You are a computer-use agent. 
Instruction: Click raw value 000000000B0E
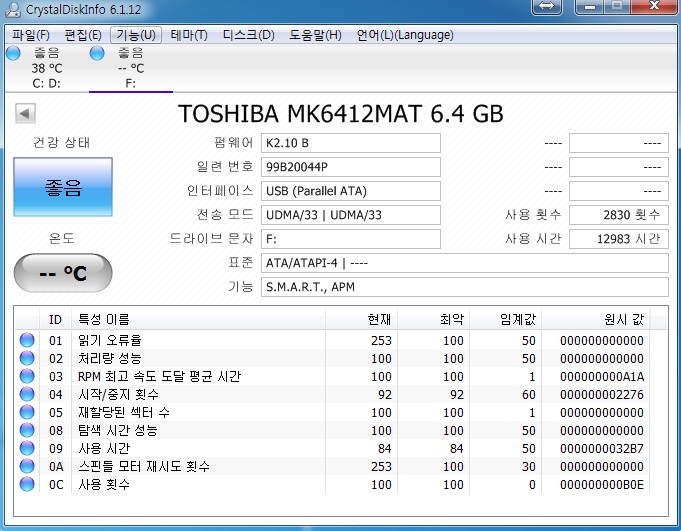(602, 485)
